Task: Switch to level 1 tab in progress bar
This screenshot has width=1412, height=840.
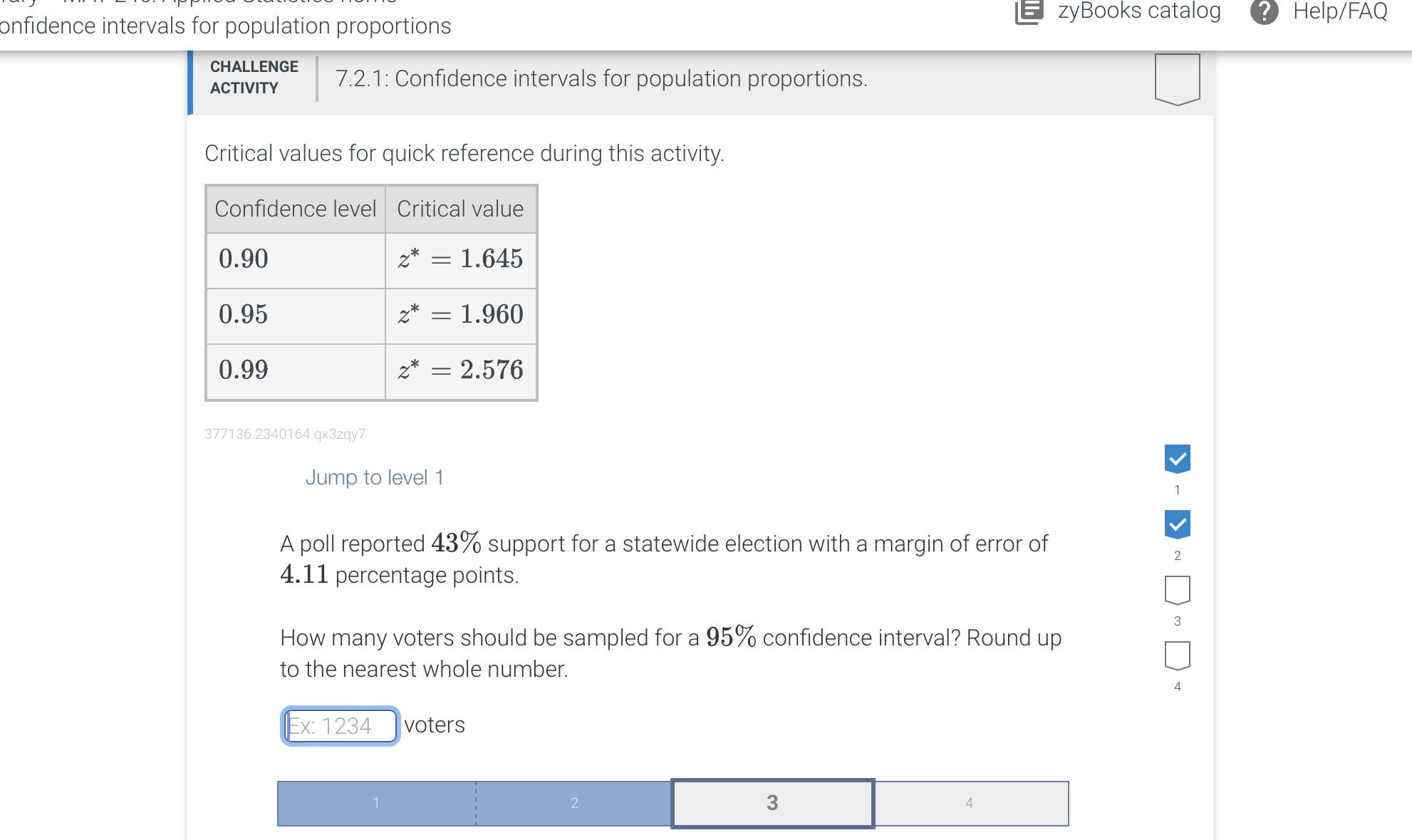Action: tap(375, 803)
